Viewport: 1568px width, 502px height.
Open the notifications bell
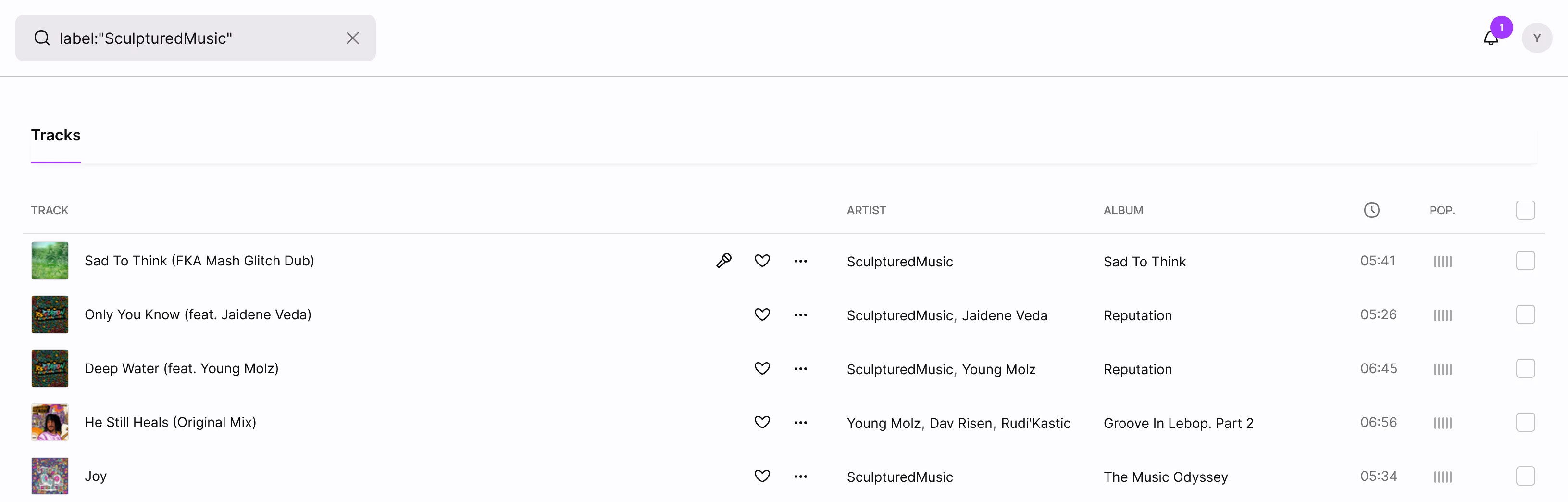pyautogui.click(x=1491, y=38)
